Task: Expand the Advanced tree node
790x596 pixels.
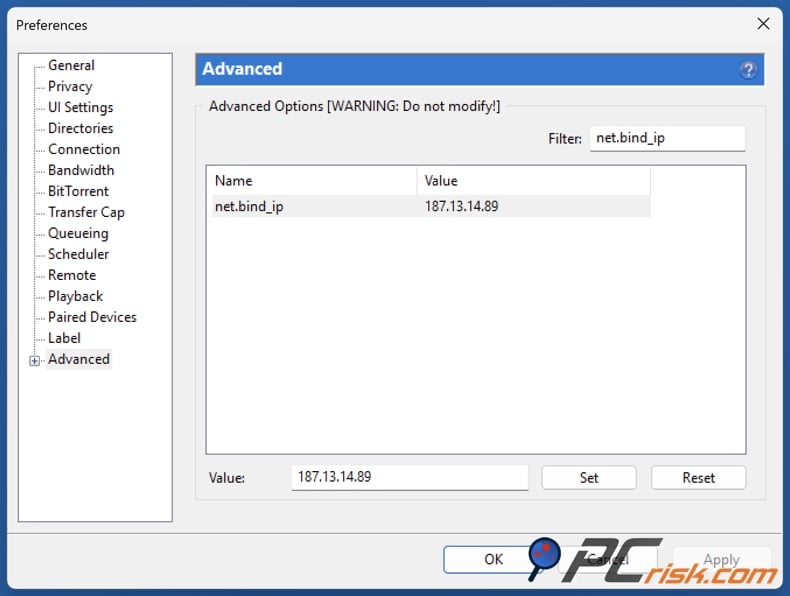Action: pos(34,361)
